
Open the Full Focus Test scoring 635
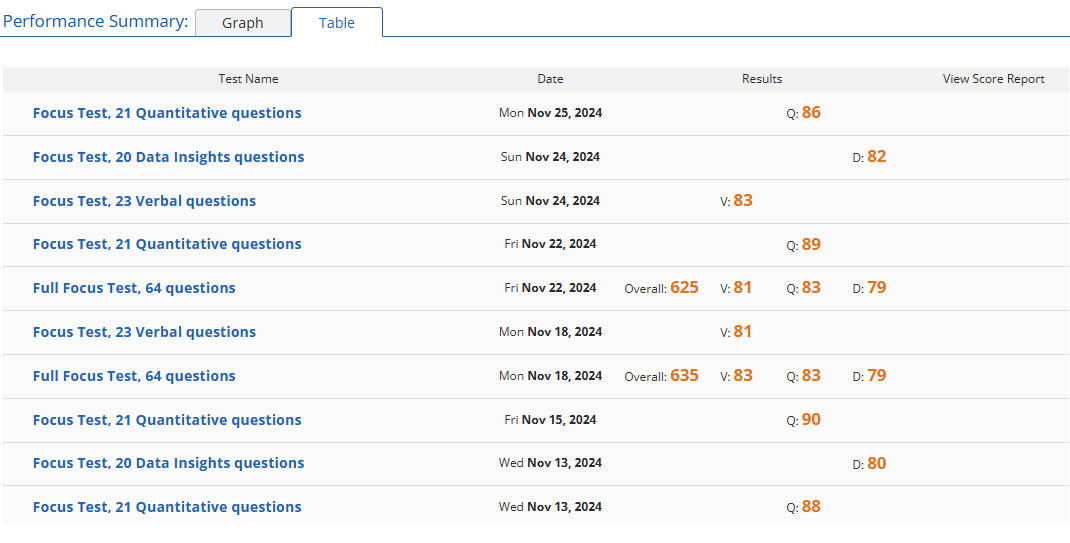[x=134, y=376]
